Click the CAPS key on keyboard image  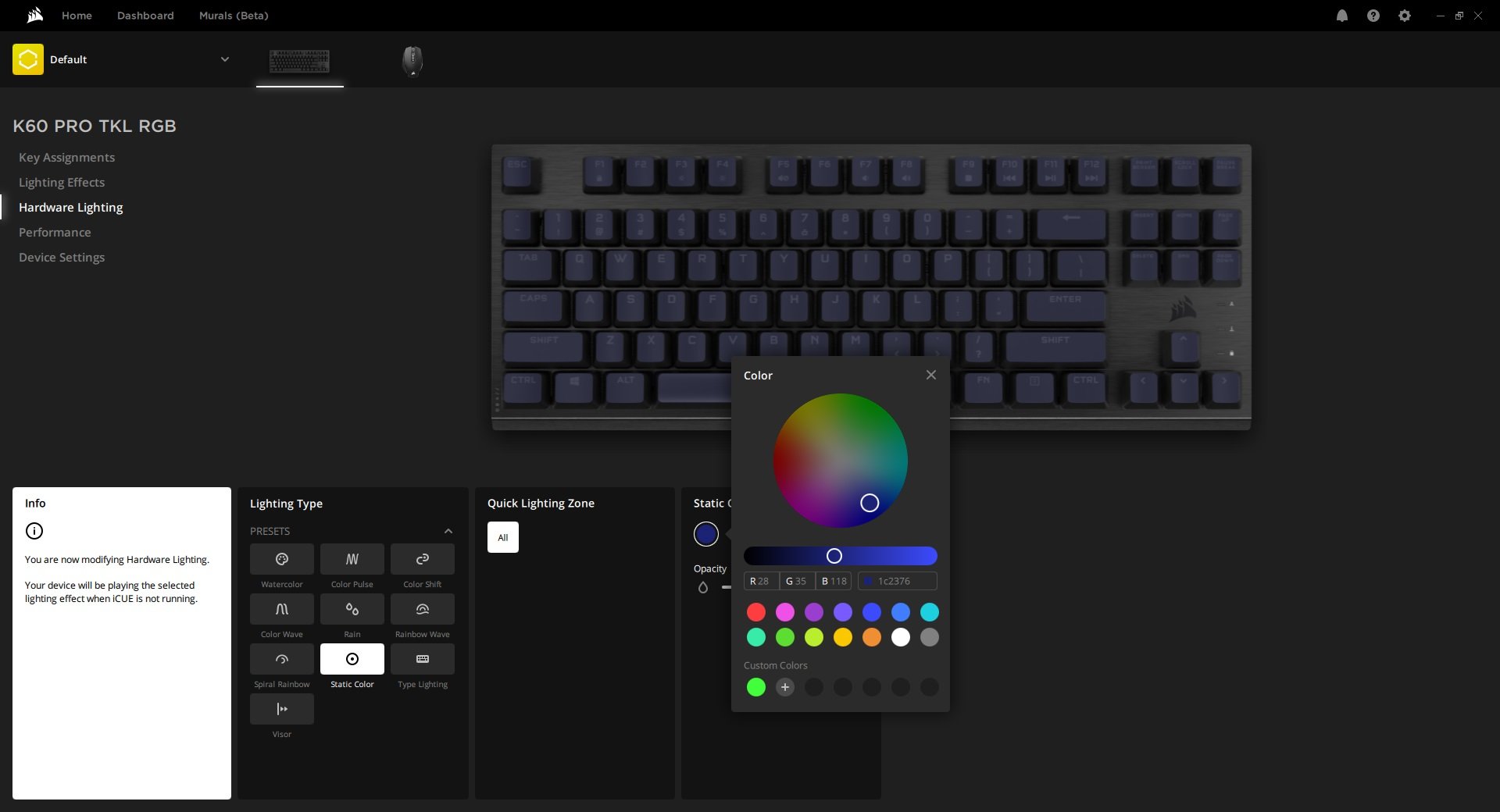534,306
